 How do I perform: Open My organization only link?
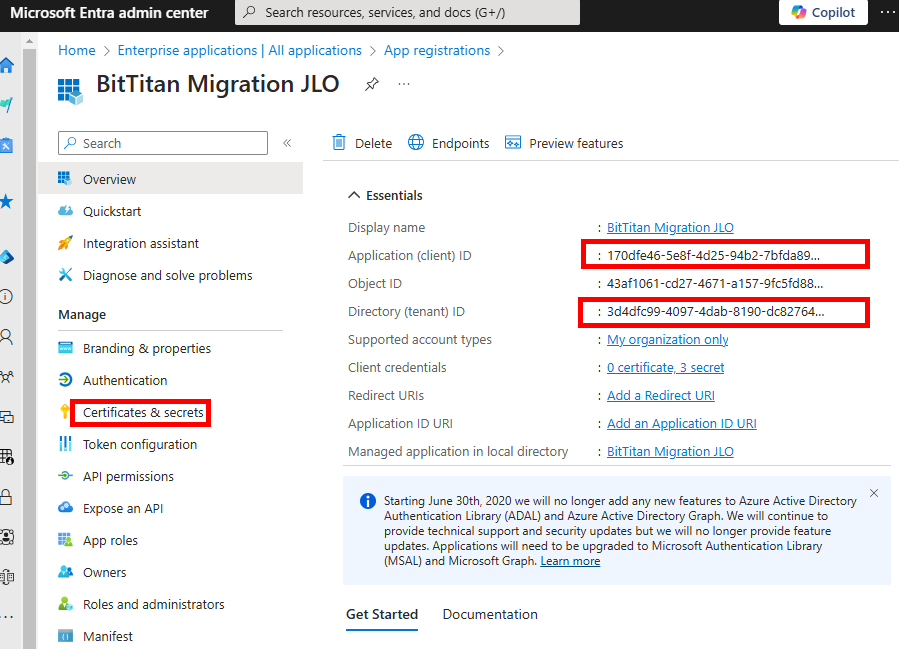[667, 339]
